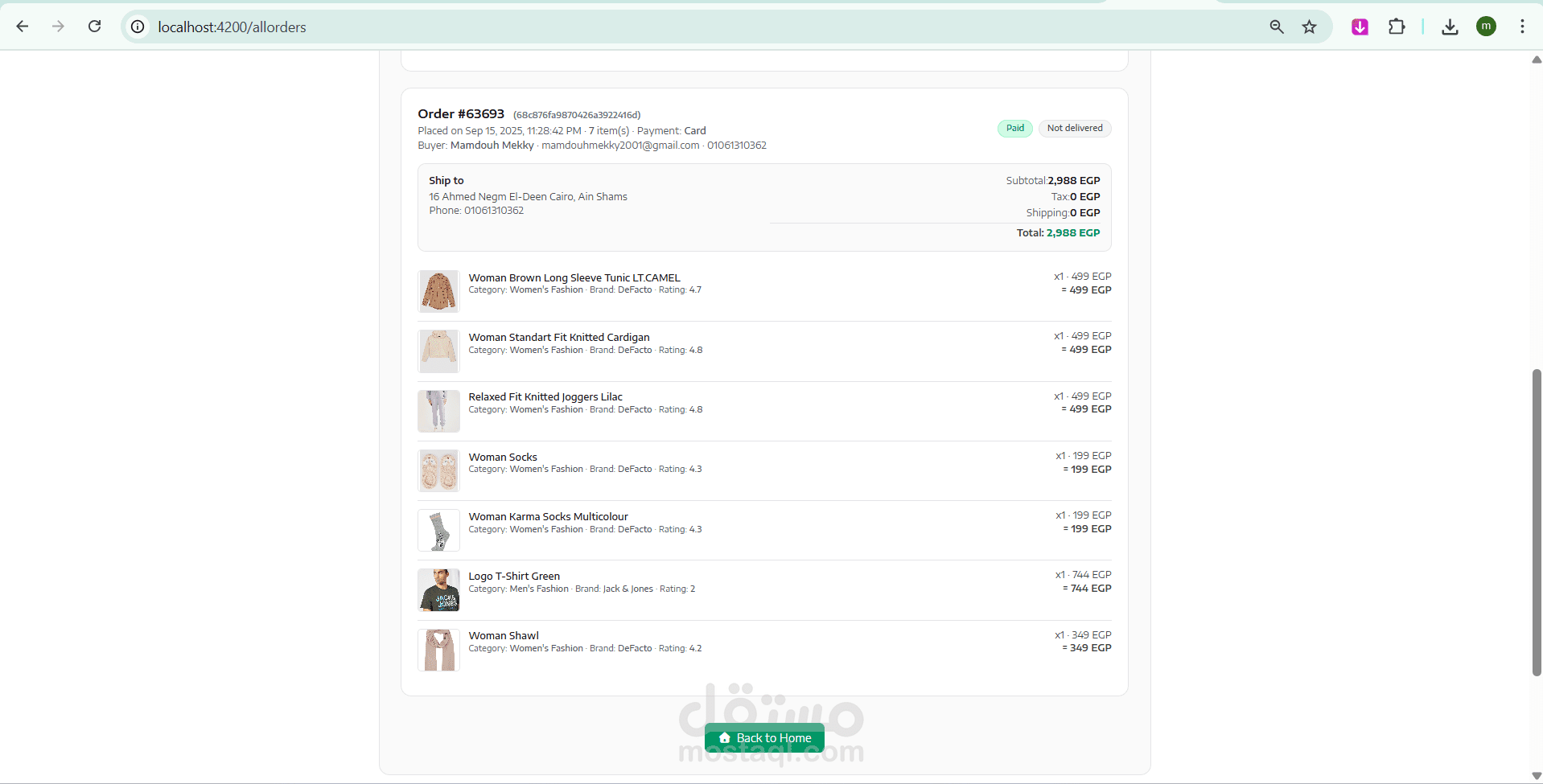Image resolution: width=1543 pixels, height=784 pixels.
Task: Select the Logo T-Shirt Green title
Action: click(514, 576)
